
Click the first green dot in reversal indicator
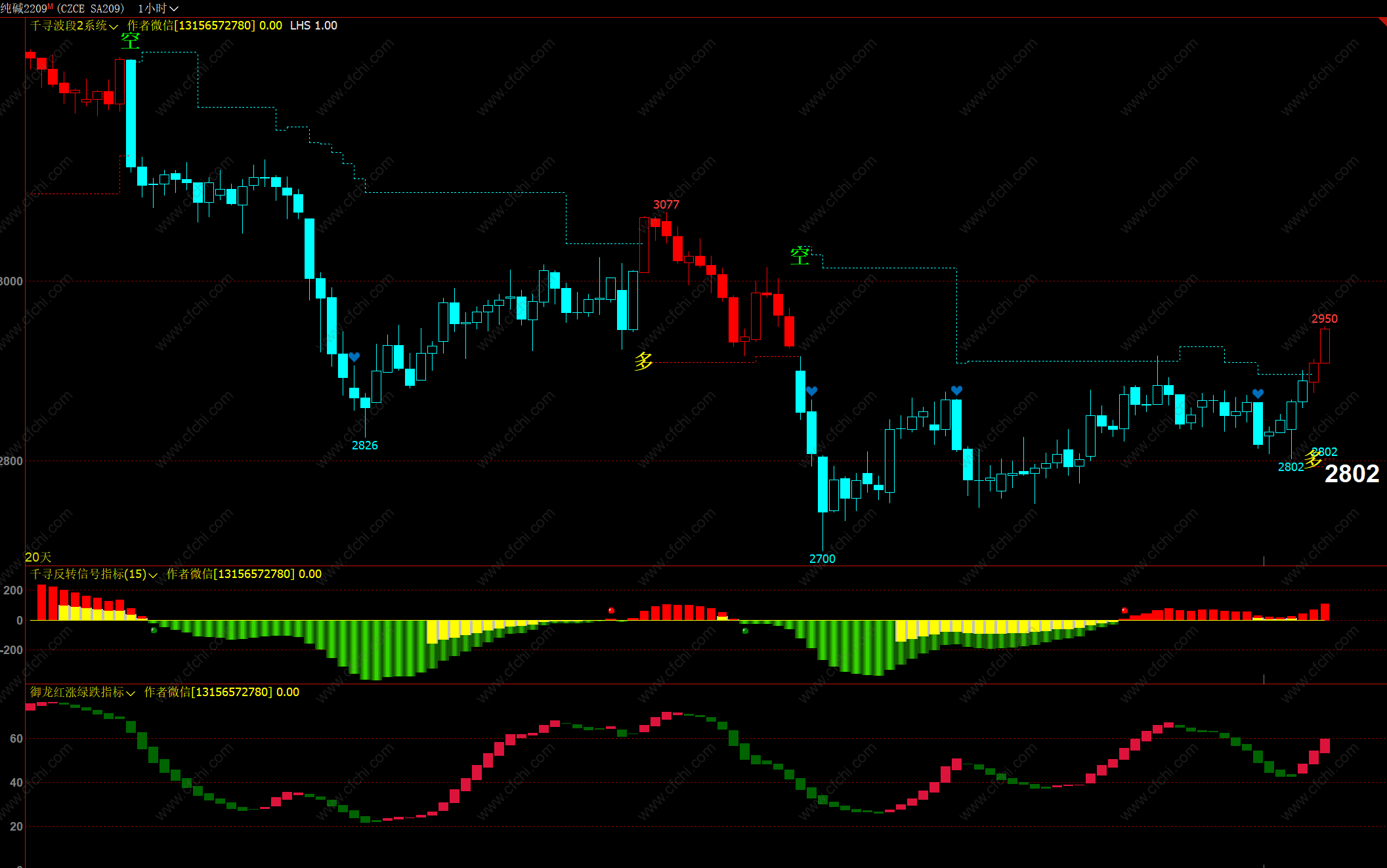pos(154,630)
